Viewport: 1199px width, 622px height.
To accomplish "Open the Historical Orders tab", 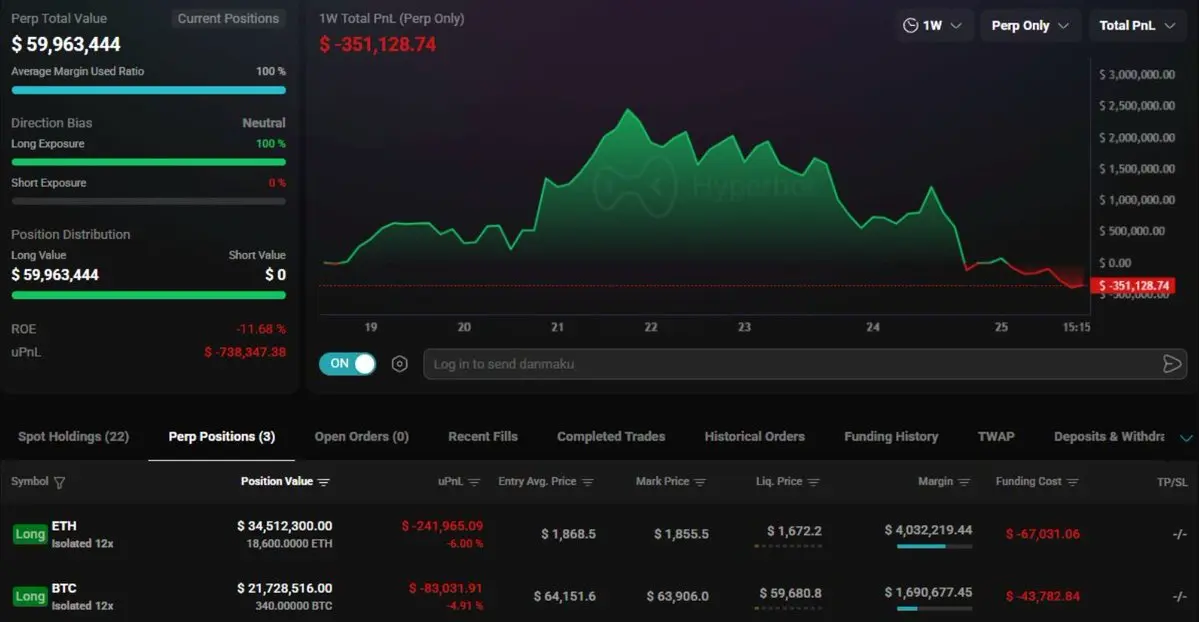I will tap(755, 436).
